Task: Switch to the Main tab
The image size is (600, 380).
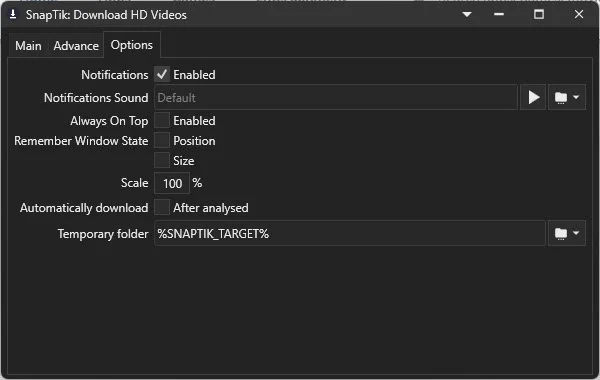Action: click(28, 46)
